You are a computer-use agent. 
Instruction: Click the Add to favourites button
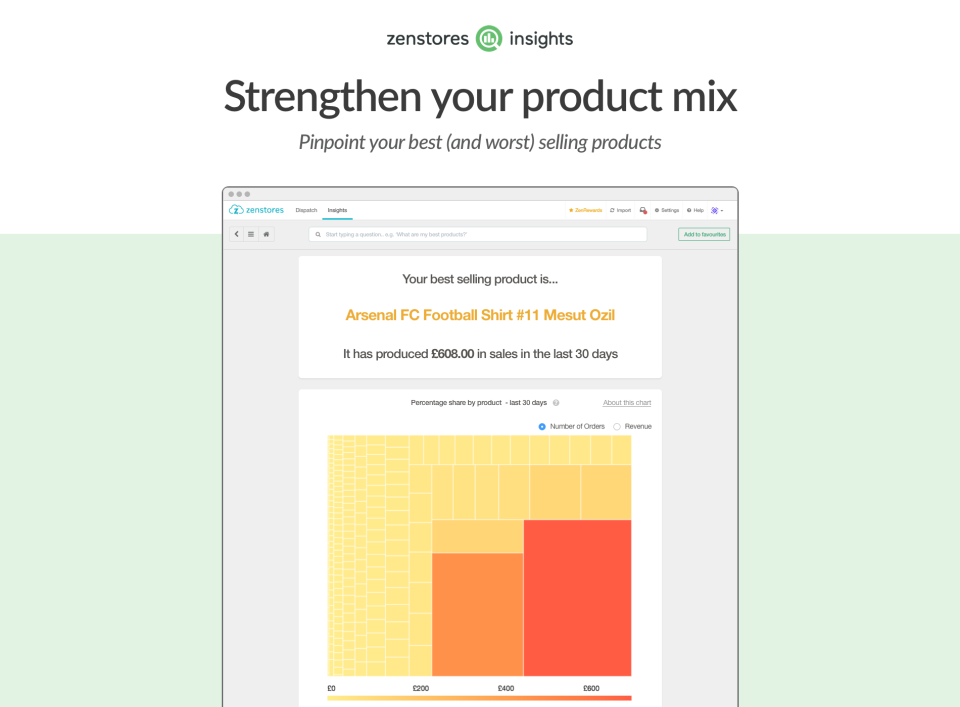[704, 234]
